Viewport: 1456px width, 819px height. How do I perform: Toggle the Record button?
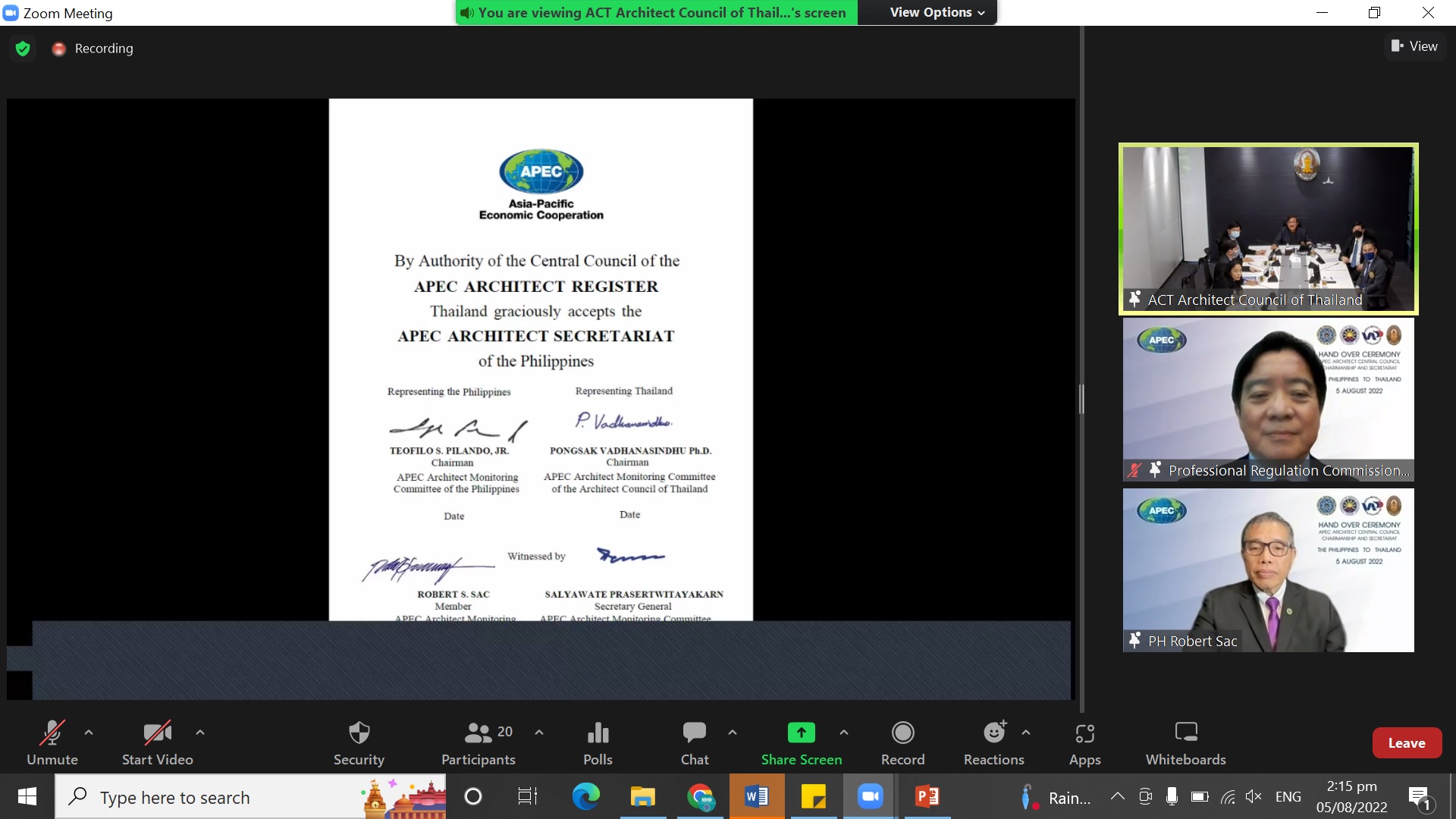pos(902,743)
